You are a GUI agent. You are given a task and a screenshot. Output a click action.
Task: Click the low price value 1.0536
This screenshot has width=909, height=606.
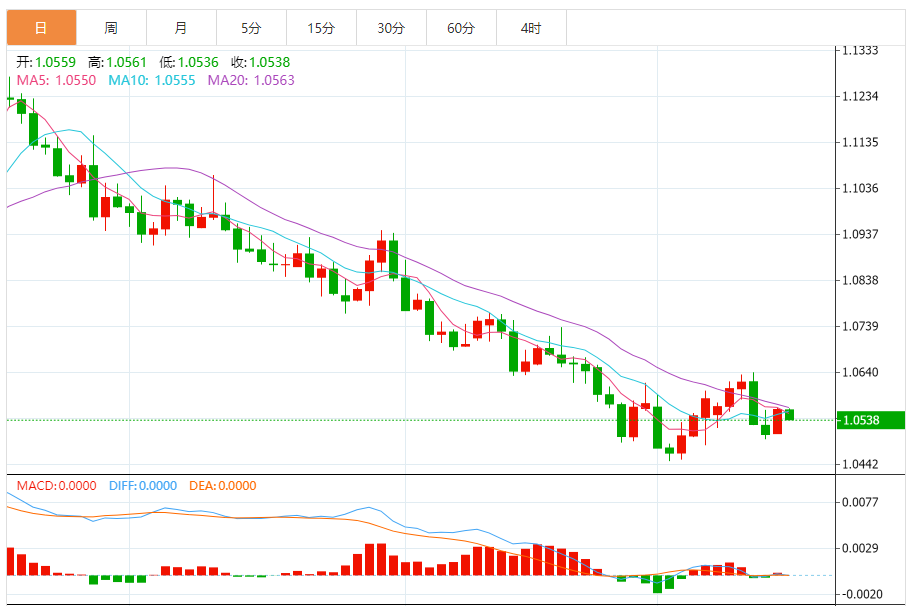click(198, 62)
